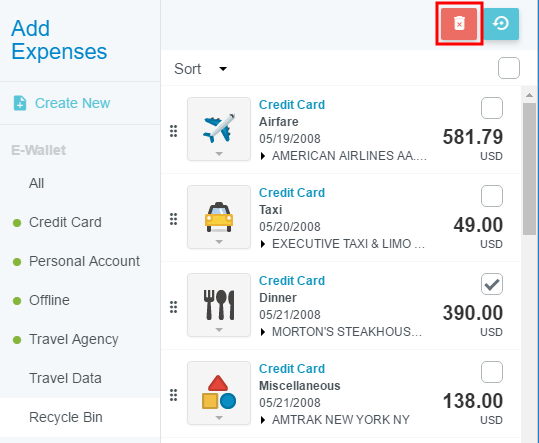
Task: Select Personal Account category
Action: [84, 261]
